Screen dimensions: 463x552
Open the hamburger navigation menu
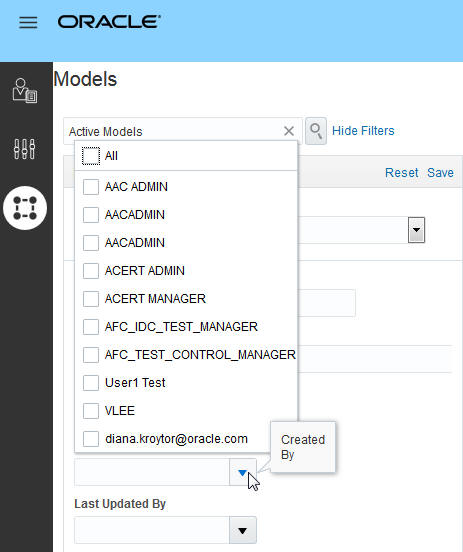(28, 22)
